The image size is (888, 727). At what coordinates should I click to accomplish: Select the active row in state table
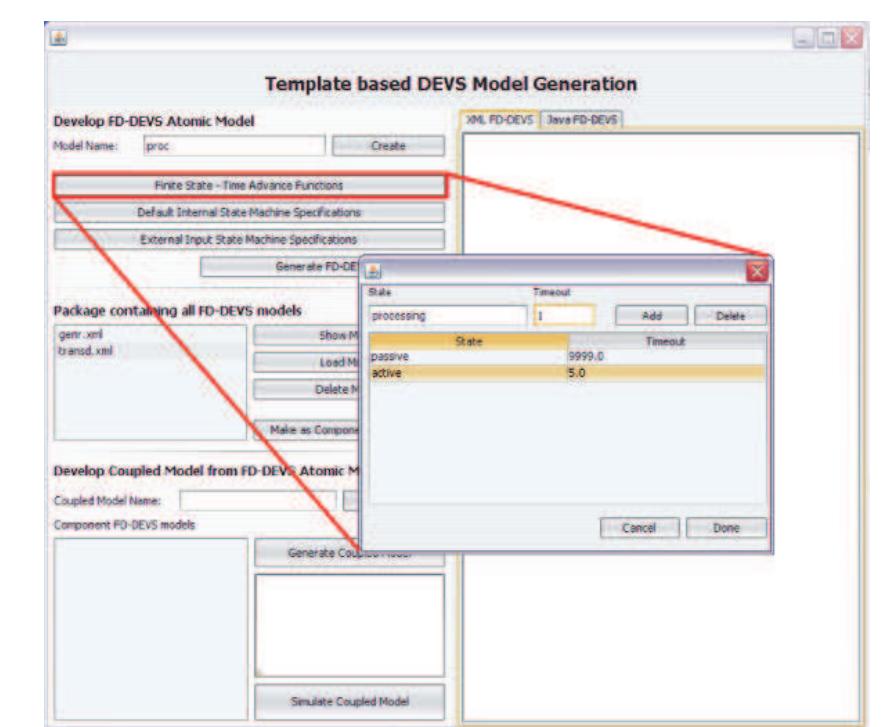point(567,373)
